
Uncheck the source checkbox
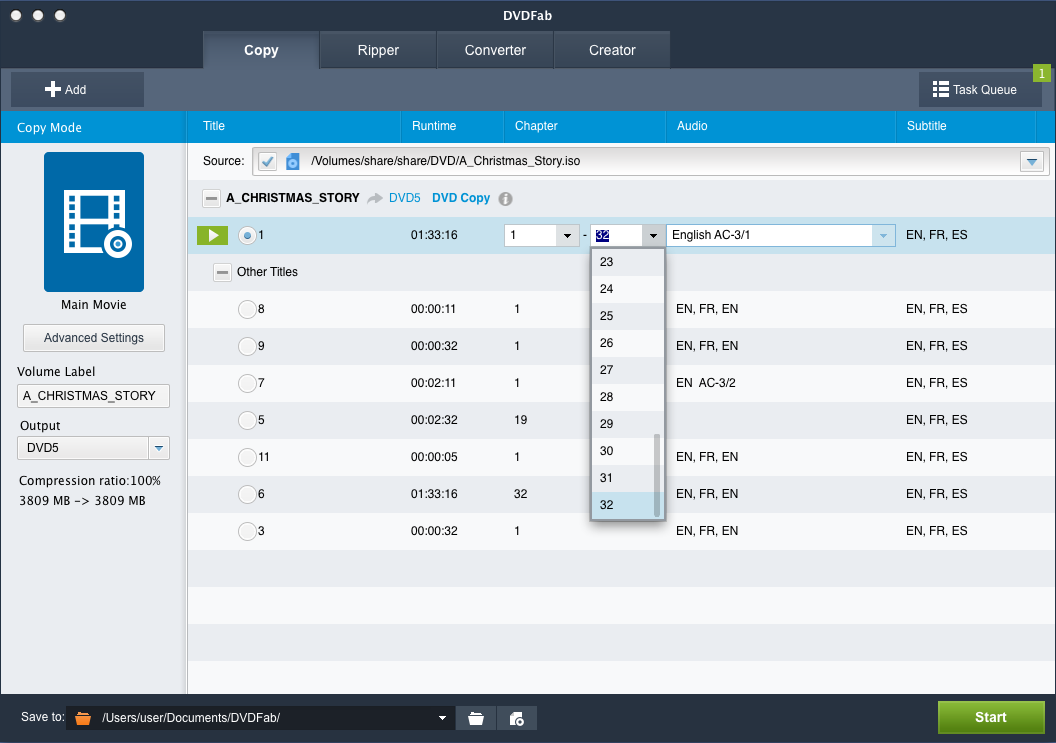267,161
